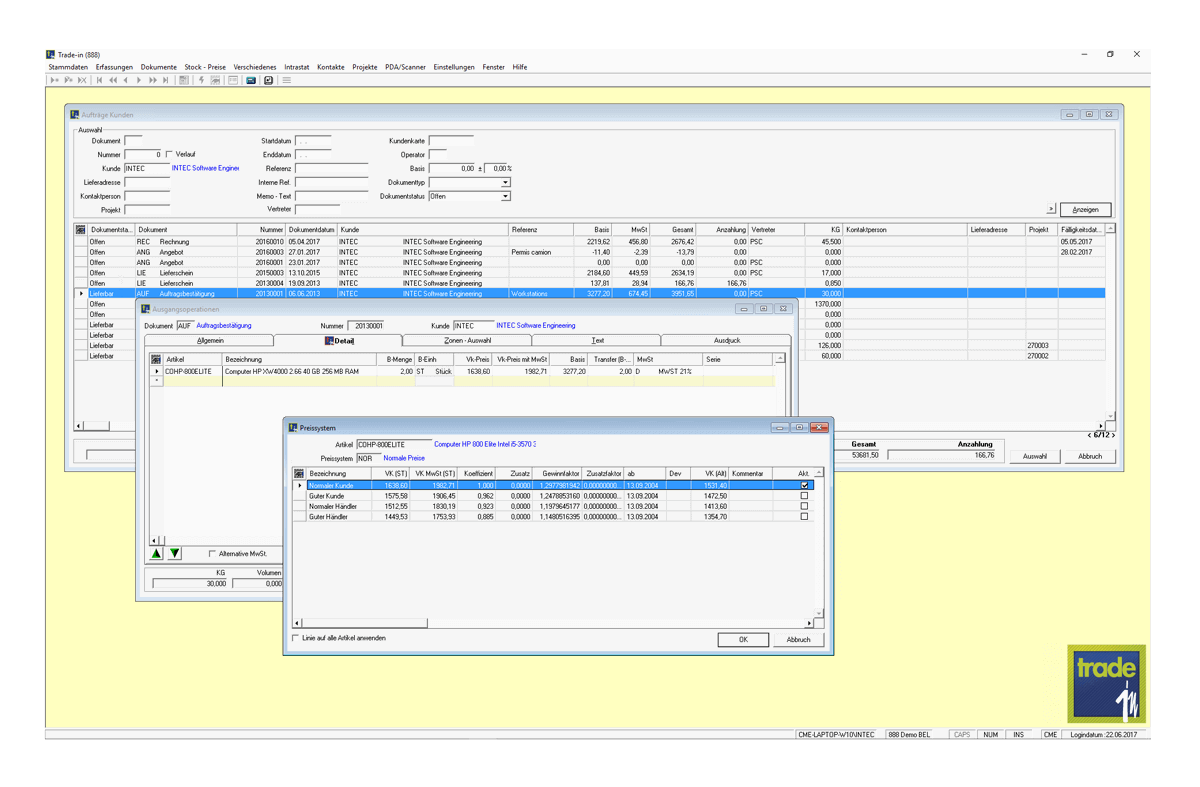Click grid settings icon in Preissystem table
Image resolution: width=1200 pixels, height=787 pixels.
click(x=298, y=473)
